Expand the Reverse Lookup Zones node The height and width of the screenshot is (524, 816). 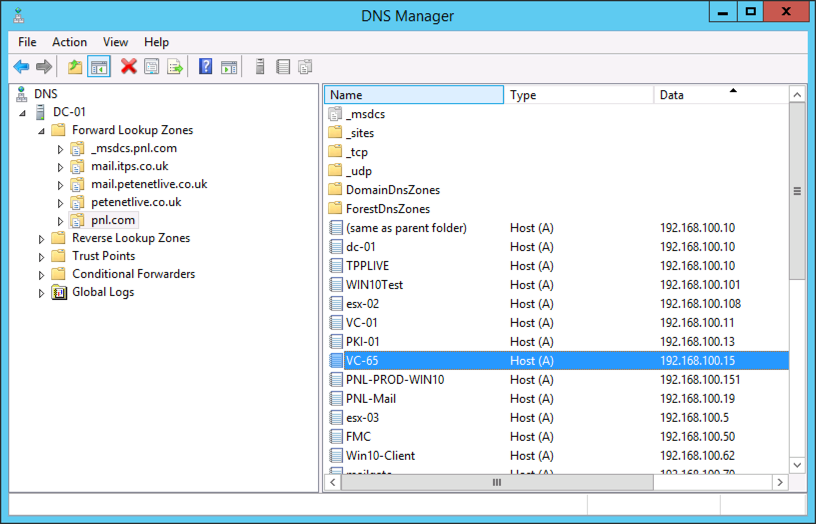(41, 239)
